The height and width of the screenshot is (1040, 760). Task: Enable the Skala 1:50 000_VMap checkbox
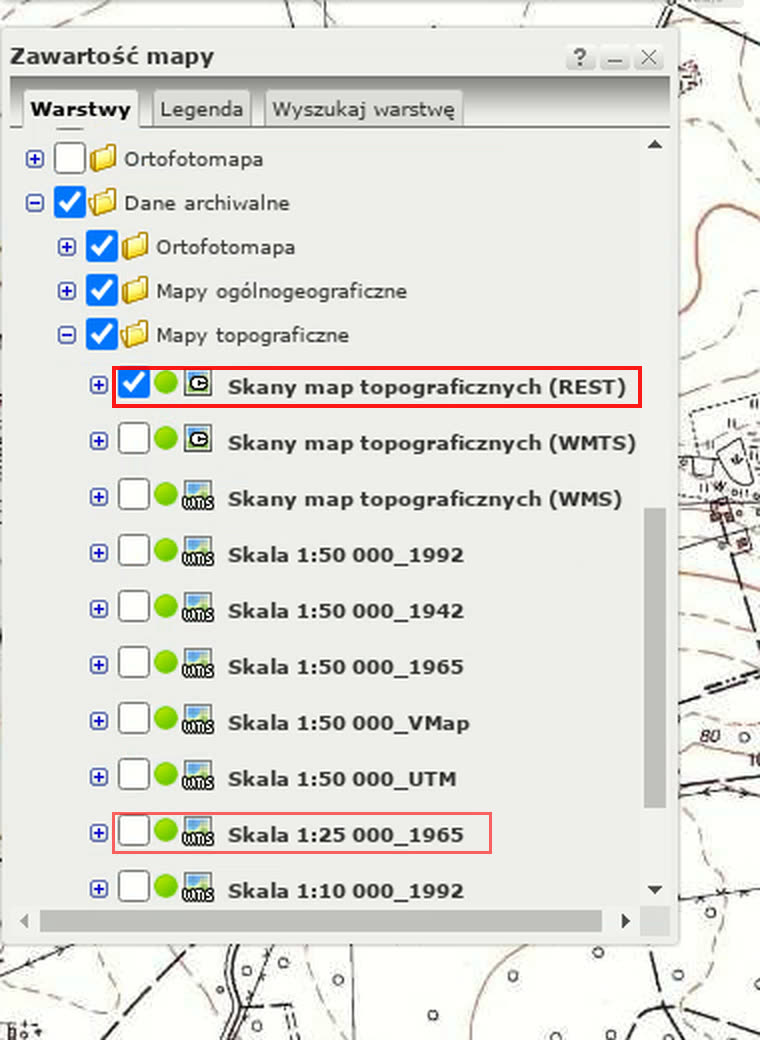pos(133,719)
